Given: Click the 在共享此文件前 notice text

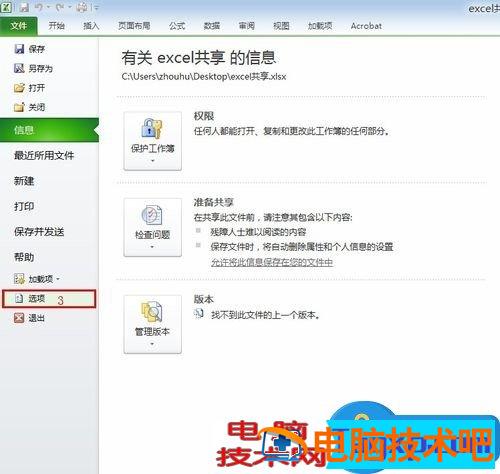Looking at the screenshot, I should [x=273, y=217].
